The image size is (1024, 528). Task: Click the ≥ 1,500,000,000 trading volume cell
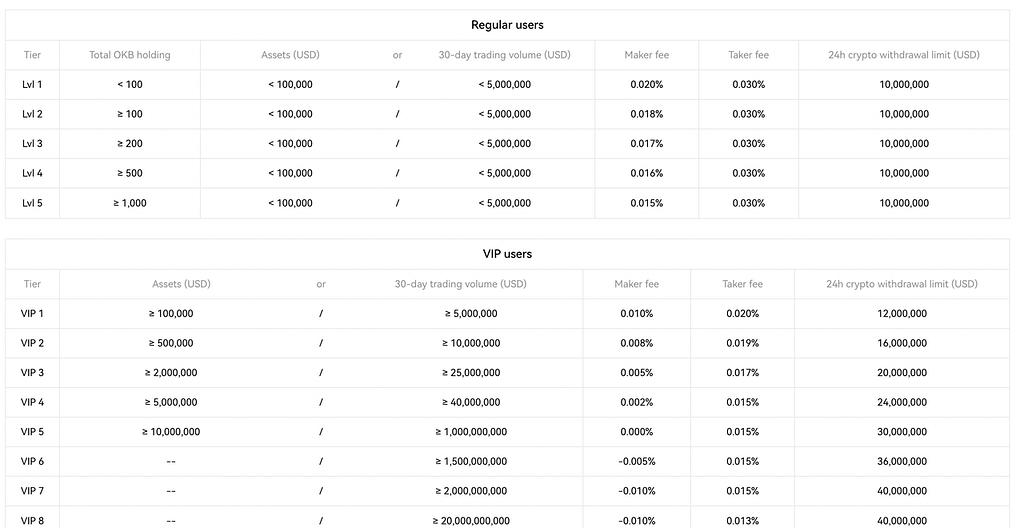coord(471,461)
